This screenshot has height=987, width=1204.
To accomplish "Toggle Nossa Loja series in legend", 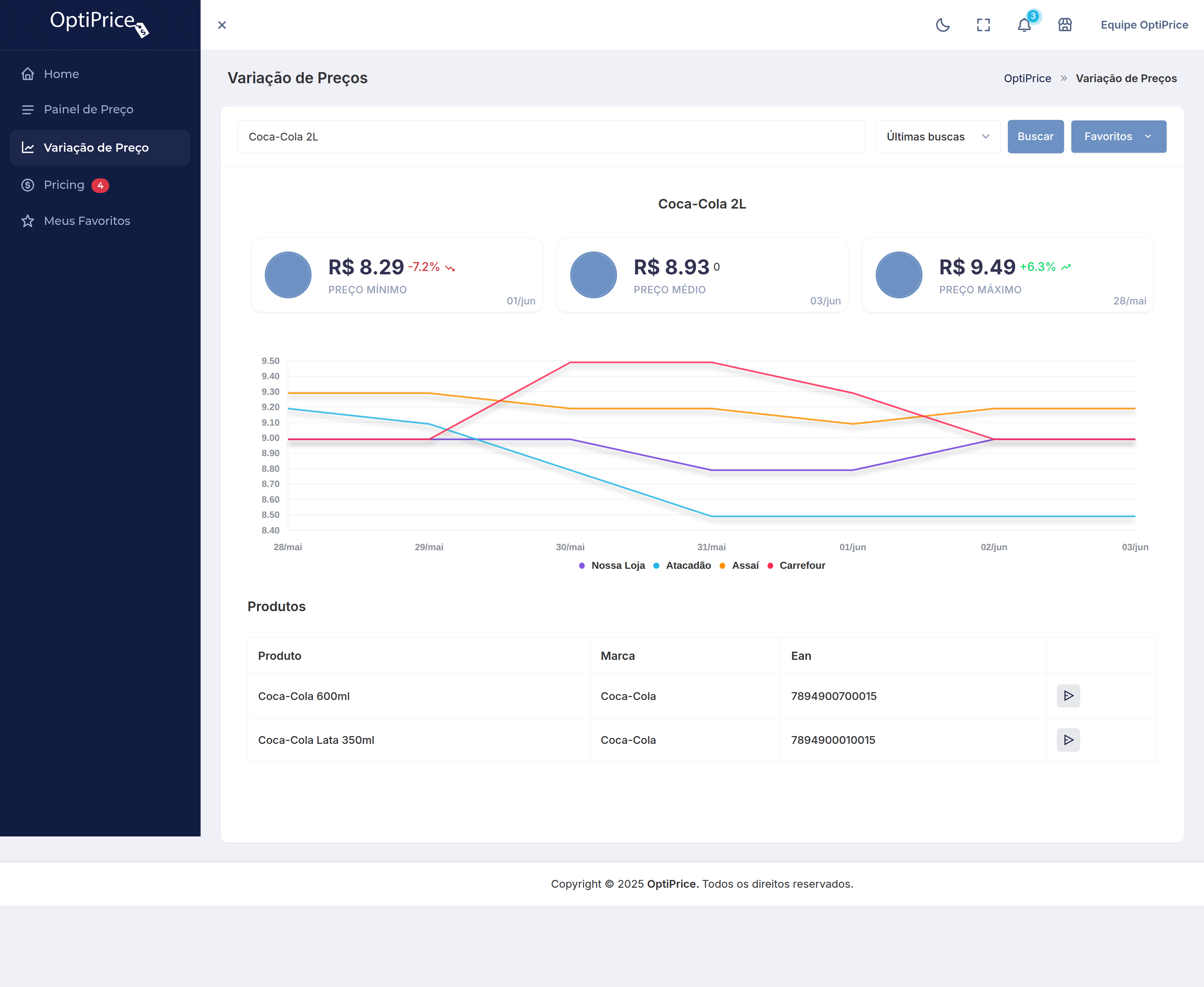I will (x=612, y=566).
